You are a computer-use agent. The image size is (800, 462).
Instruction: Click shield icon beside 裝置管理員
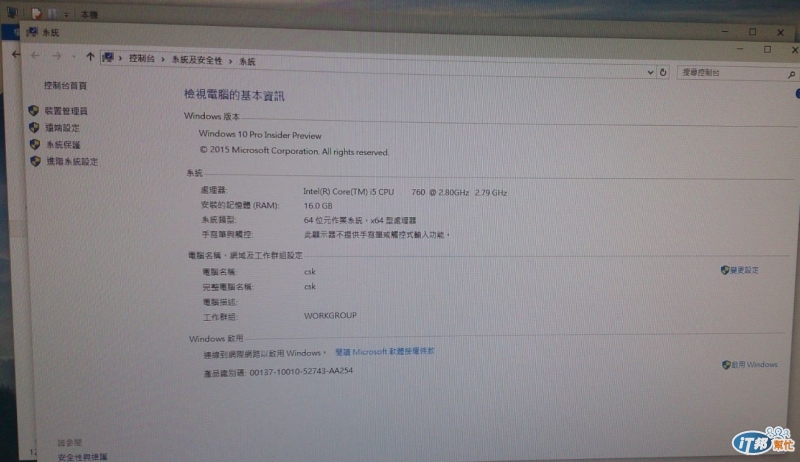34,110
